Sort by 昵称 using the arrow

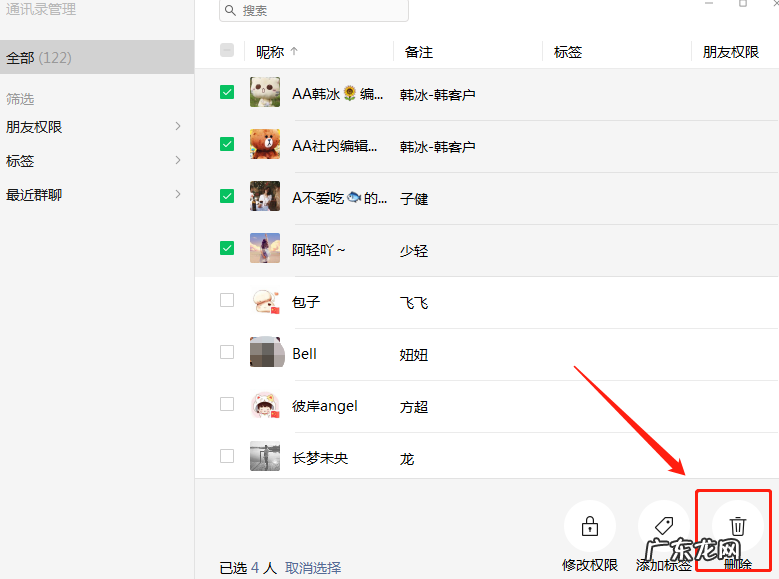pos(294,51)
